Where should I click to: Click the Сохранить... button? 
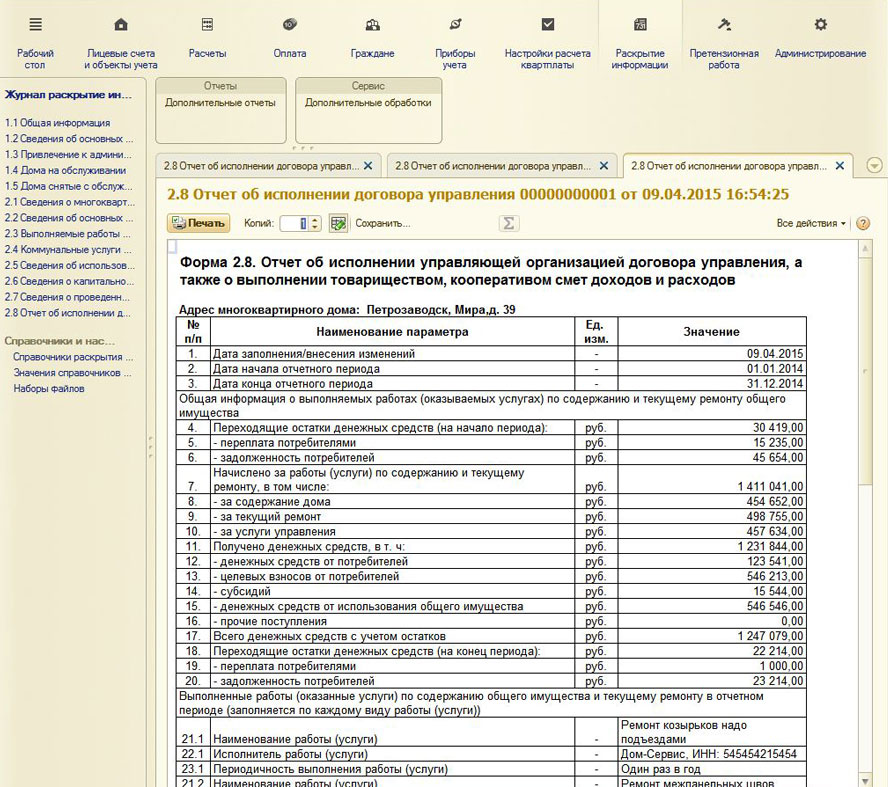tap(382, 223)
